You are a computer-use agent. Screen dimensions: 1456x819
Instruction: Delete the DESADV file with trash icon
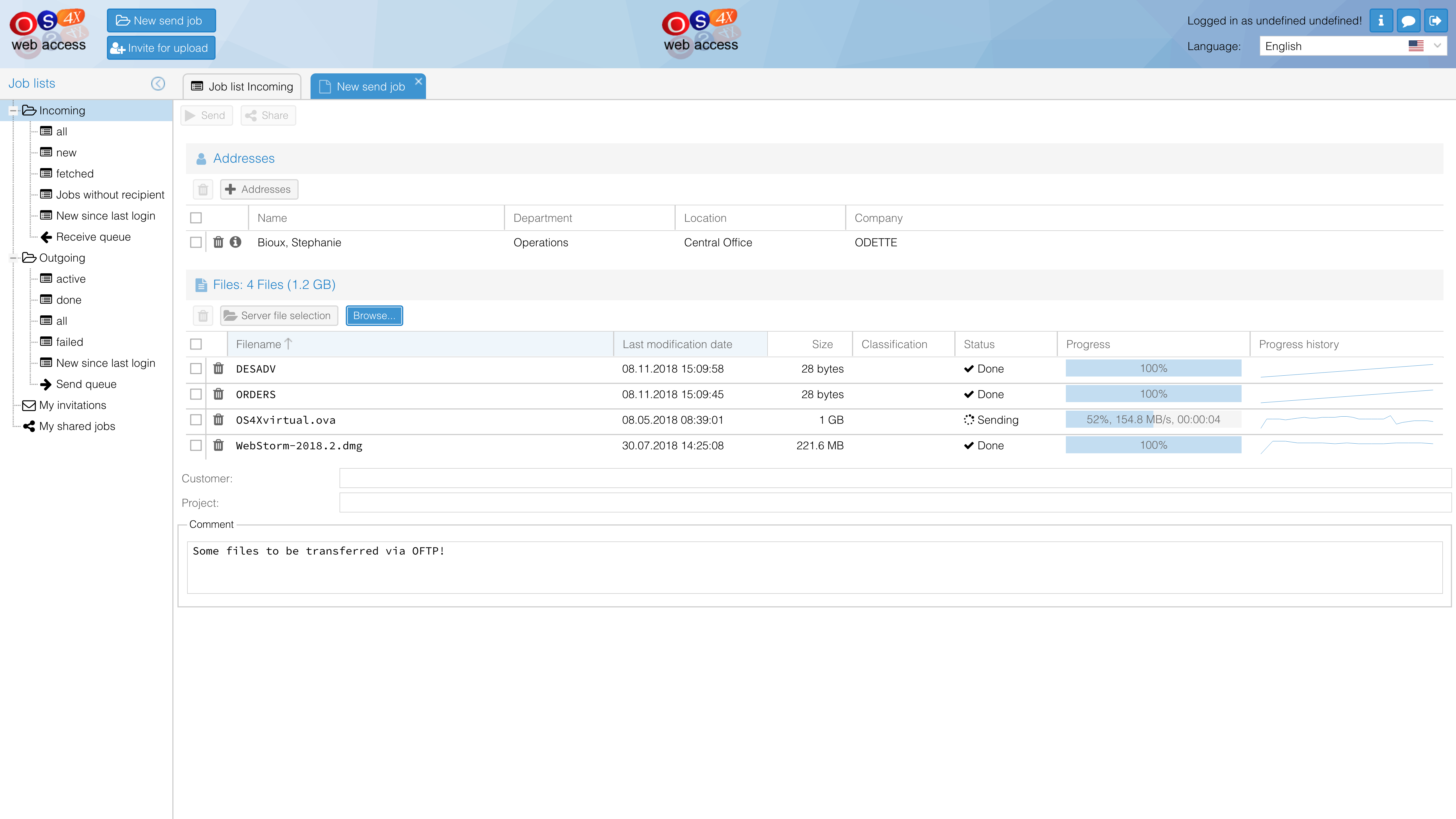tap(218, 369)
